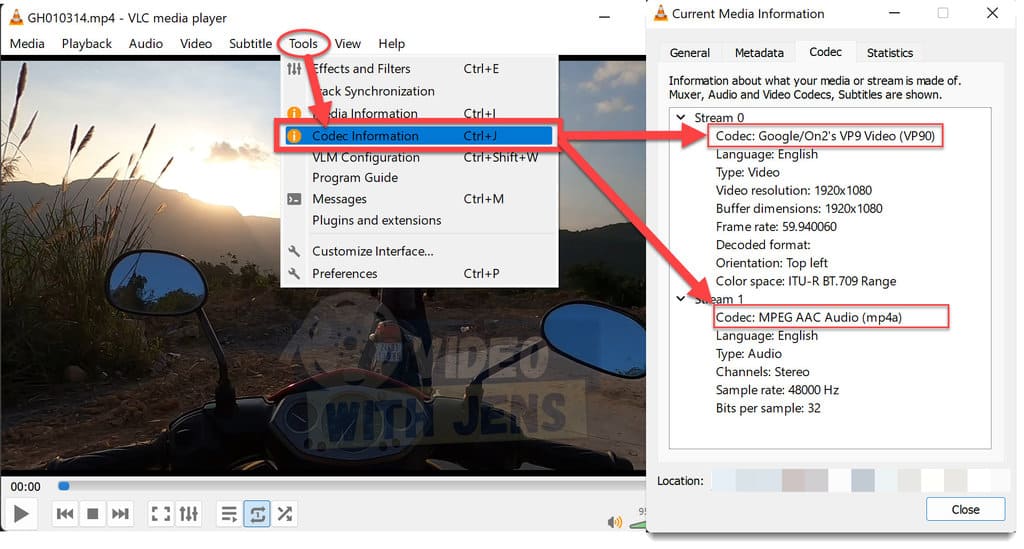Jump to previous track in VLC
Image resolution: width=1024 pixels, height=549 pixels.
tap(65, 514)
